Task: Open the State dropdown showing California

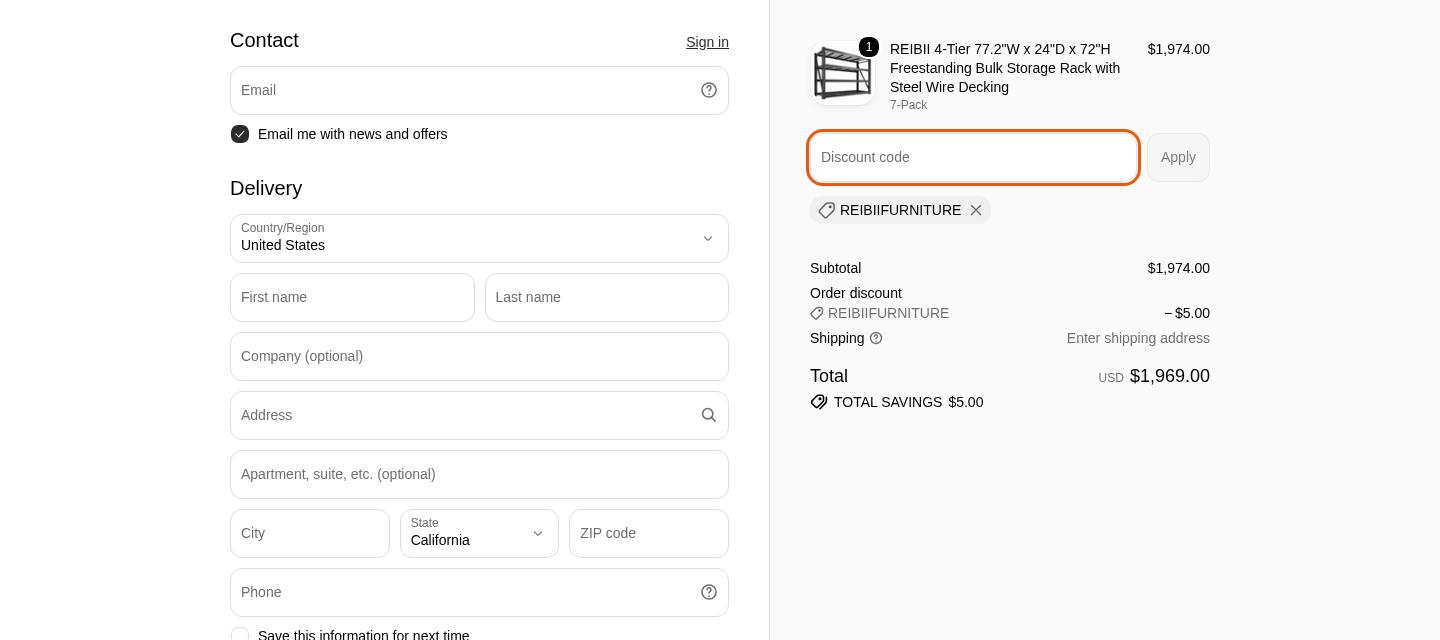Action: [x=479, y=533]
